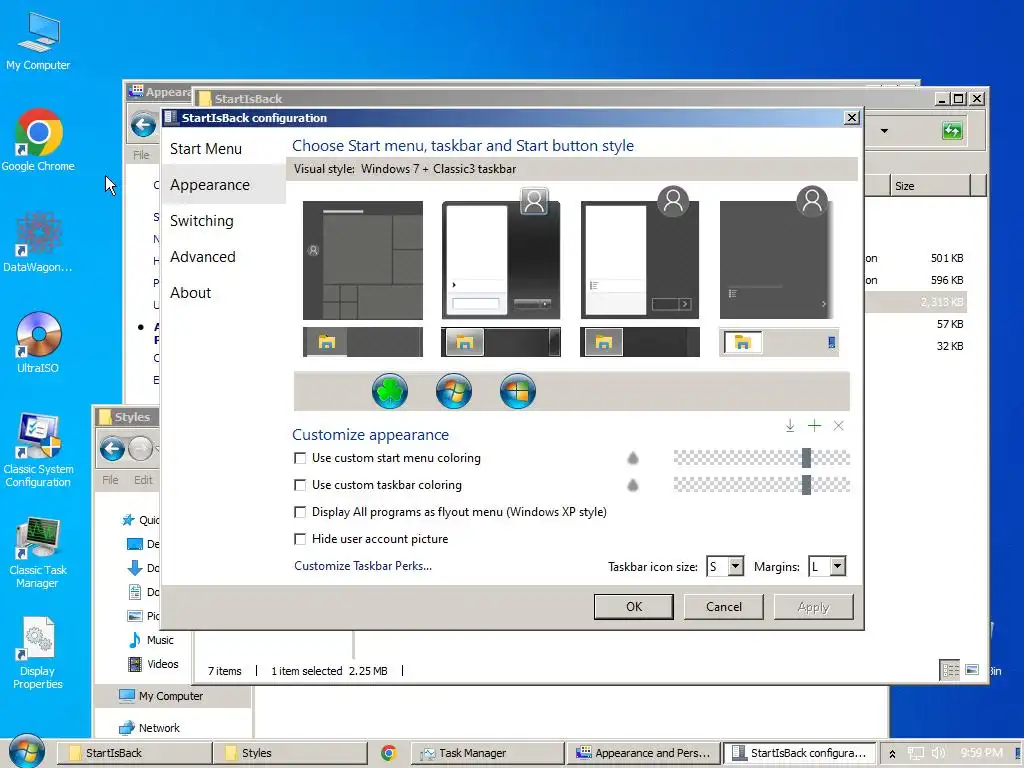
Task: Enable Use custom taskbar coloring
Action: tap(300, 485)
